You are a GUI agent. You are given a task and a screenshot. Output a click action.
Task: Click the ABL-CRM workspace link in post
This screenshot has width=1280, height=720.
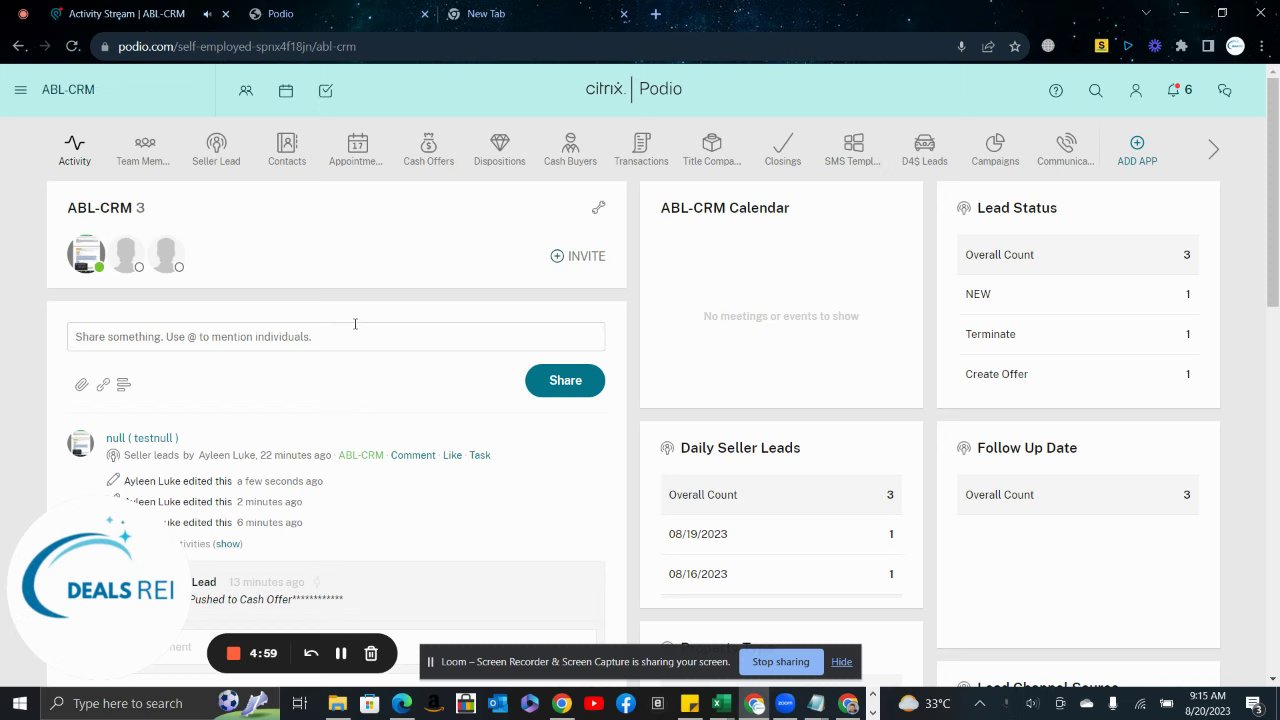point(361,455)
